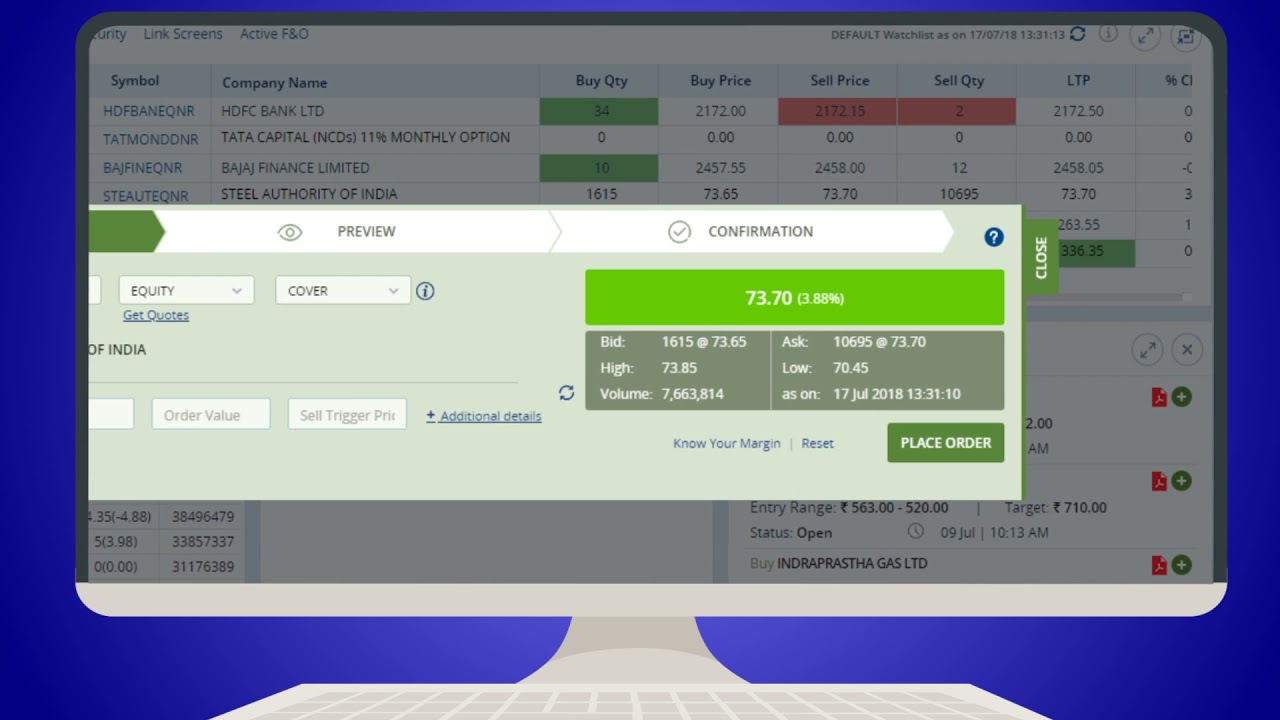Open PDF report in topmost research card
The height and width of the screenshot is (720, 1280).
pyautogui.click(x=1159, y=397)
